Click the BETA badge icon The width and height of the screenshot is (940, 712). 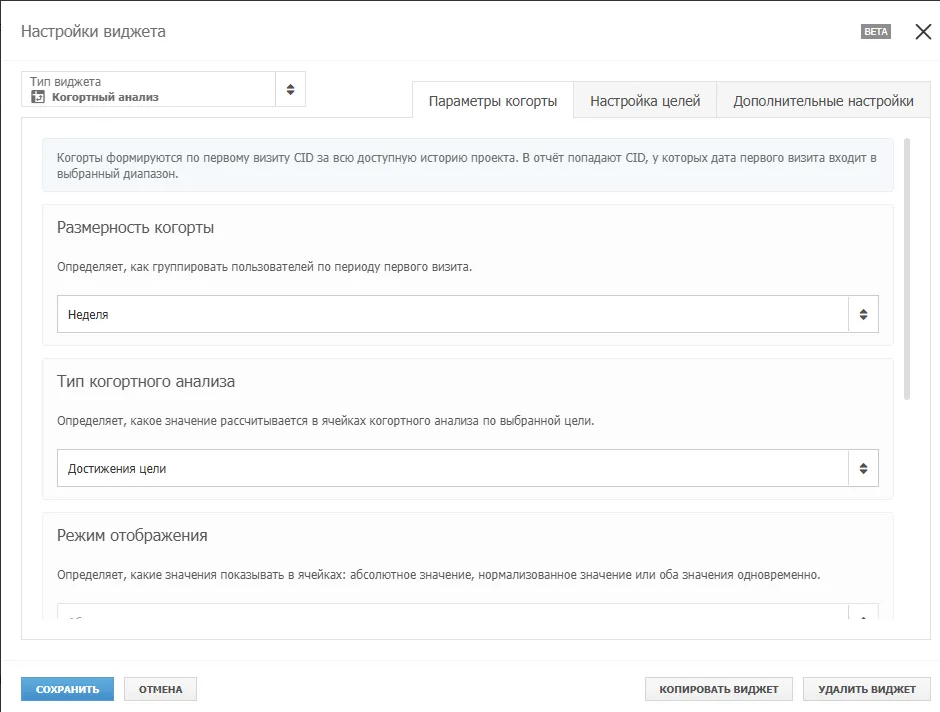[876, 32]
